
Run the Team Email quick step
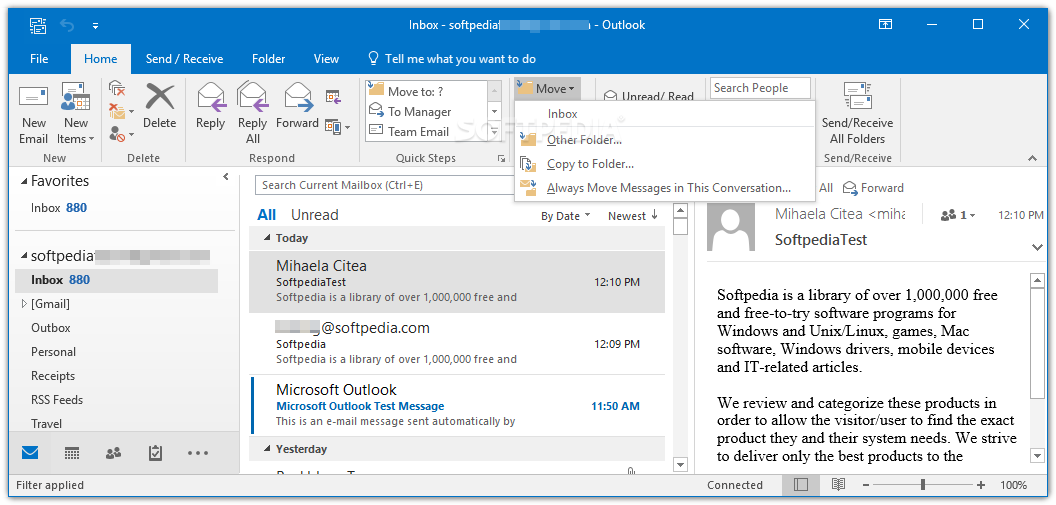(x=426, y=131)
